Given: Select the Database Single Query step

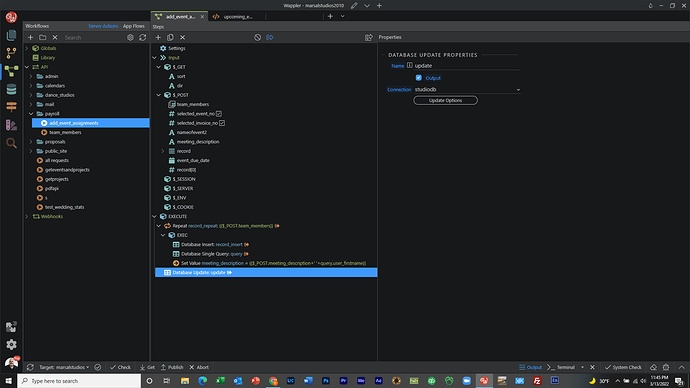Looking at the screenshot, I should [x=211, y=254].
